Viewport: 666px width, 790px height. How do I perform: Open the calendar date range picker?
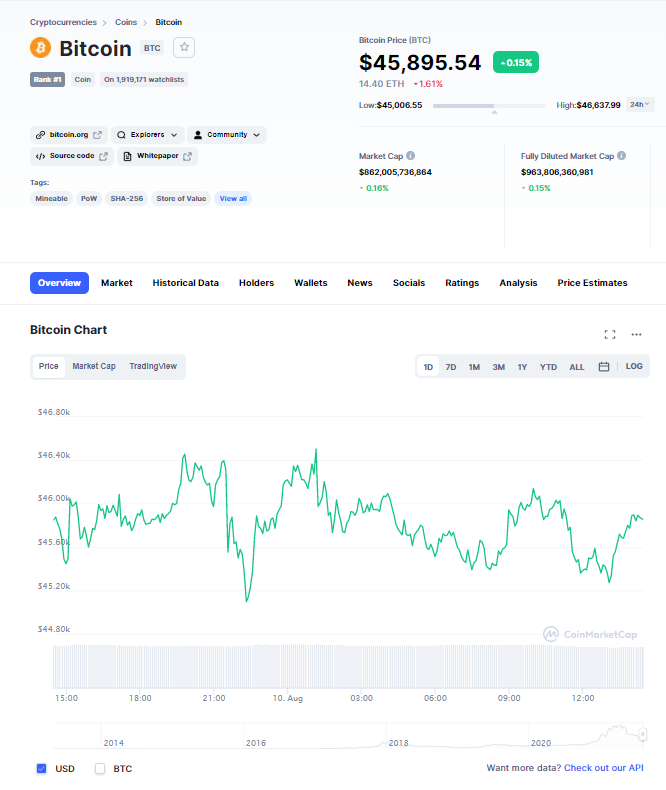[604, 367]
